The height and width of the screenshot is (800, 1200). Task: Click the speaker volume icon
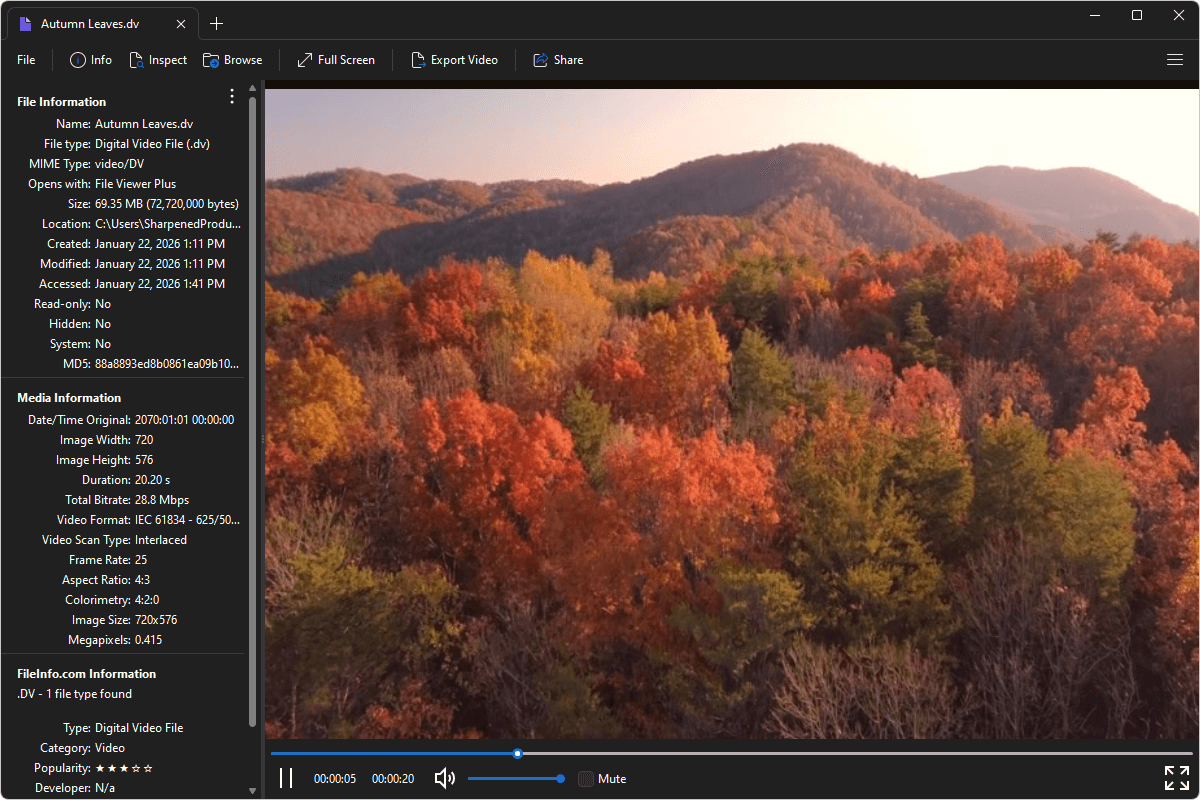click(x=444, y=778)
